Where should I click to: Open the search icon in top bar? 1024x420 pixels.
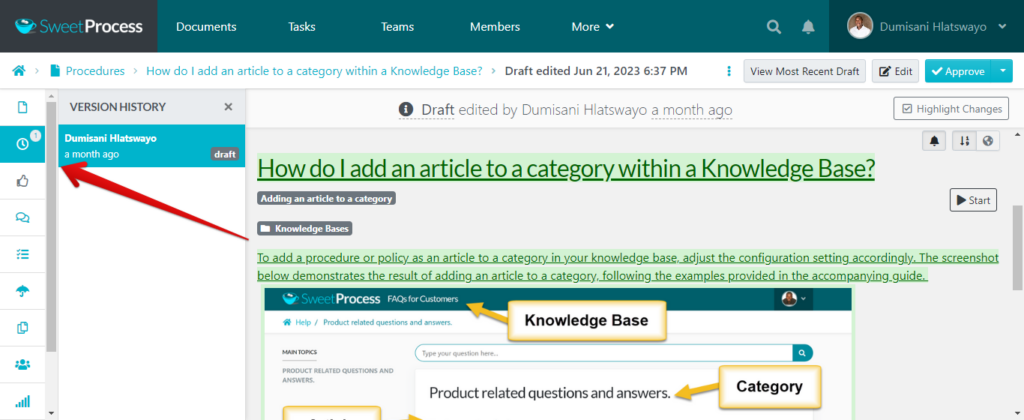(x=773, y=27)
